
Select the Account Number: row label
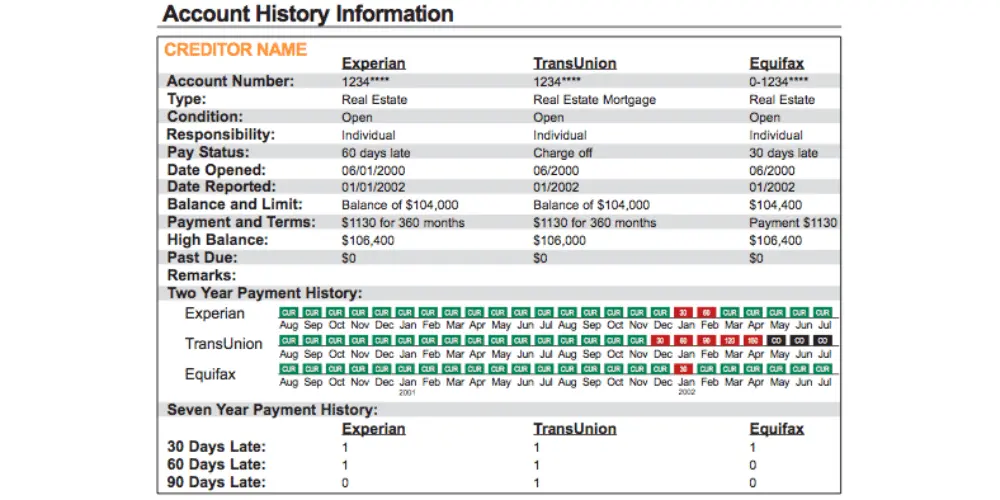point(231,82)
